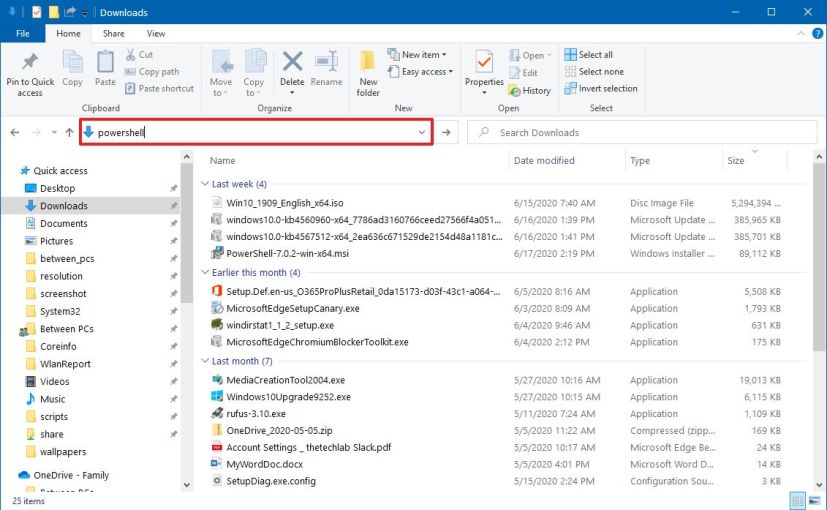Click Invert selection
Viewport: 827px width, 510px height.
coord(601,88)
